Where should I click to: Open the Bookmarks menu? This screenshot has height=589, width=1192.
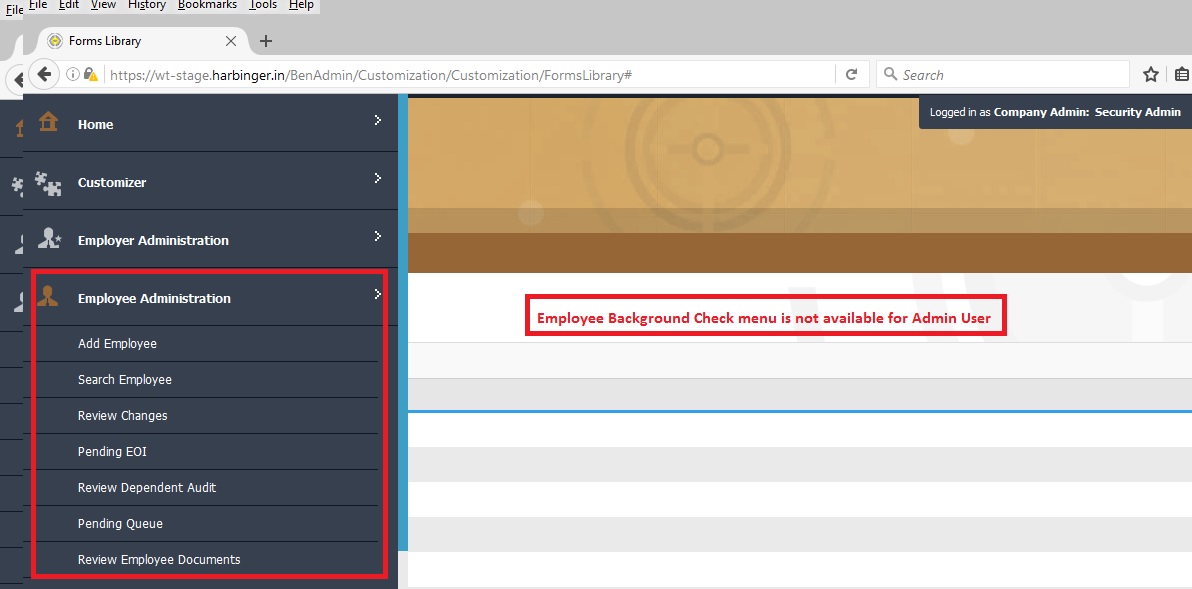(x=208, y=5)
